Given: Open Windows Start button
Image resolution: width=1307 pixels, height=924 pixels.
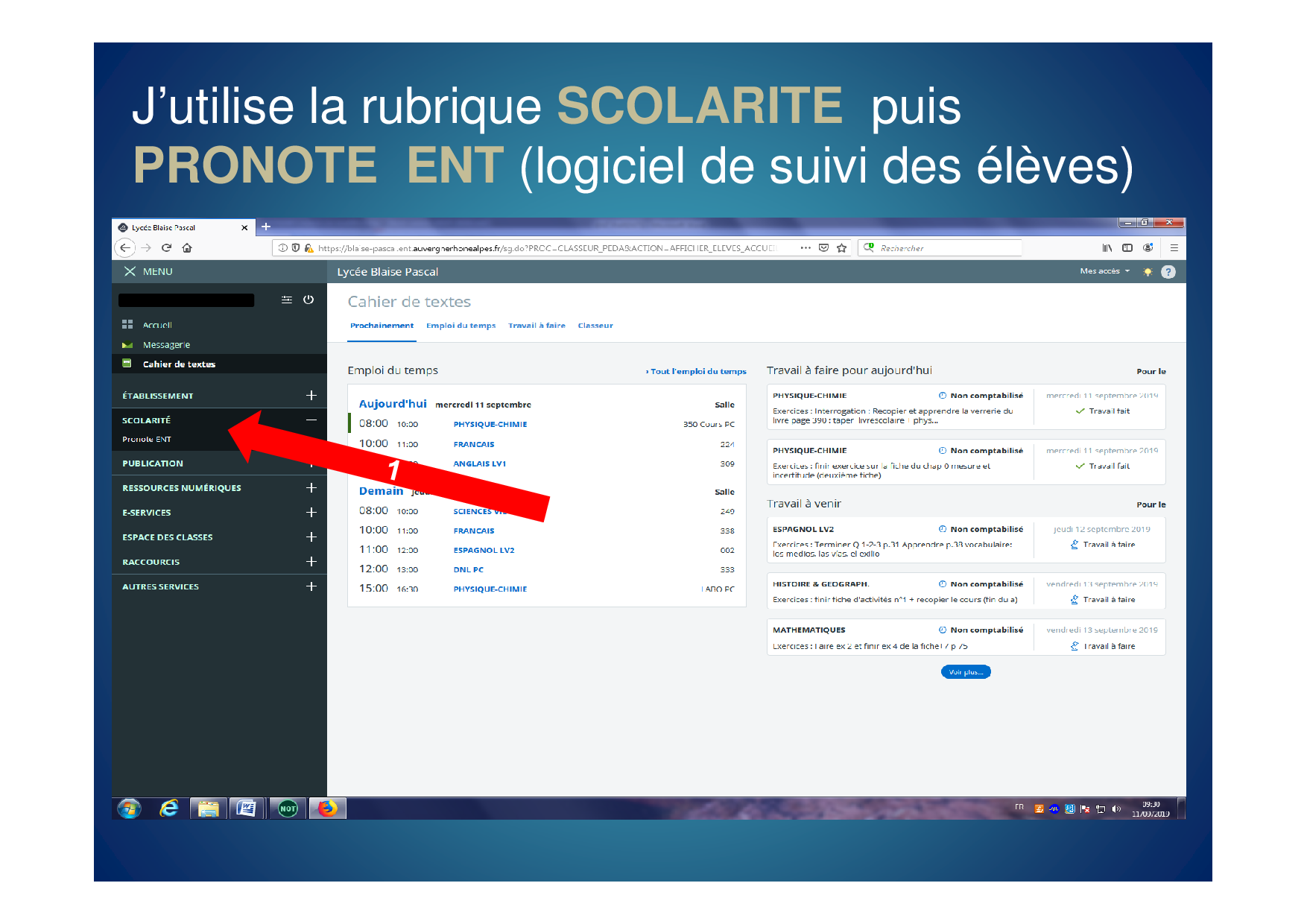Looking at the screenshot, I should [x=130, y=808].
